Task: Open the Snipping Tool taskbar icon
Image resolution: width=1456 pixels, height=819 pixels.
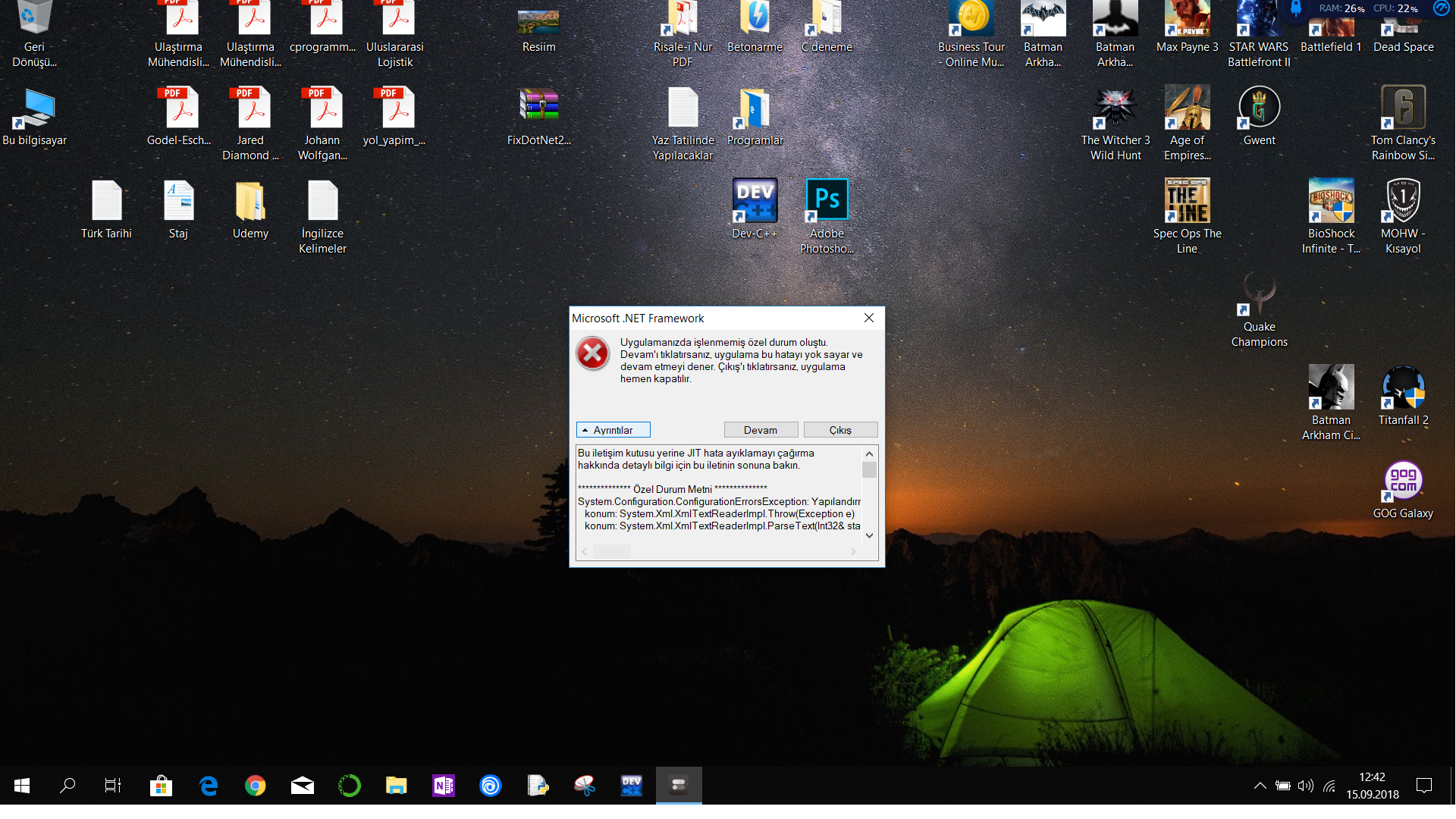Action: pos(585,786)
